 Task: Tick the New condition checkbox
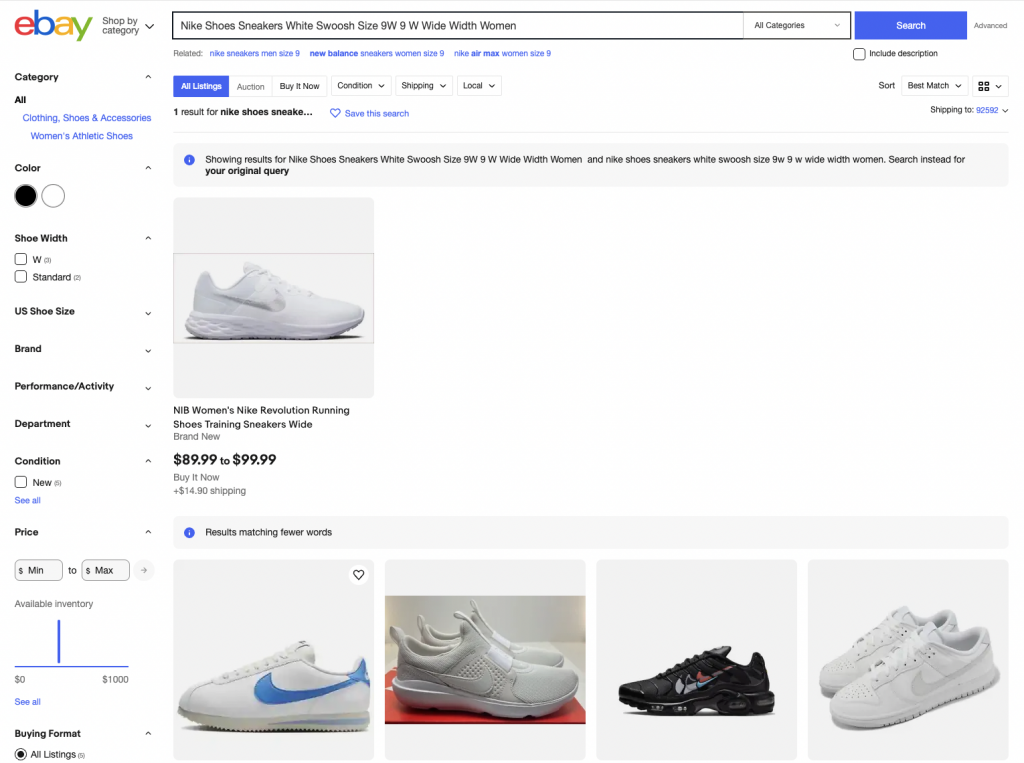(21, 482)
